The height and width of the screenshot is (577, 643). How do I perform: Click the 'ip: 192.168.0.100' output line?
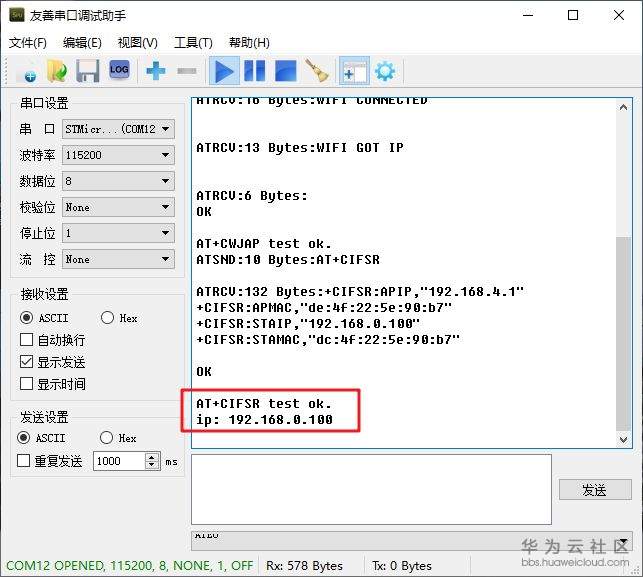pyautogui.click(x=264, y=420)
